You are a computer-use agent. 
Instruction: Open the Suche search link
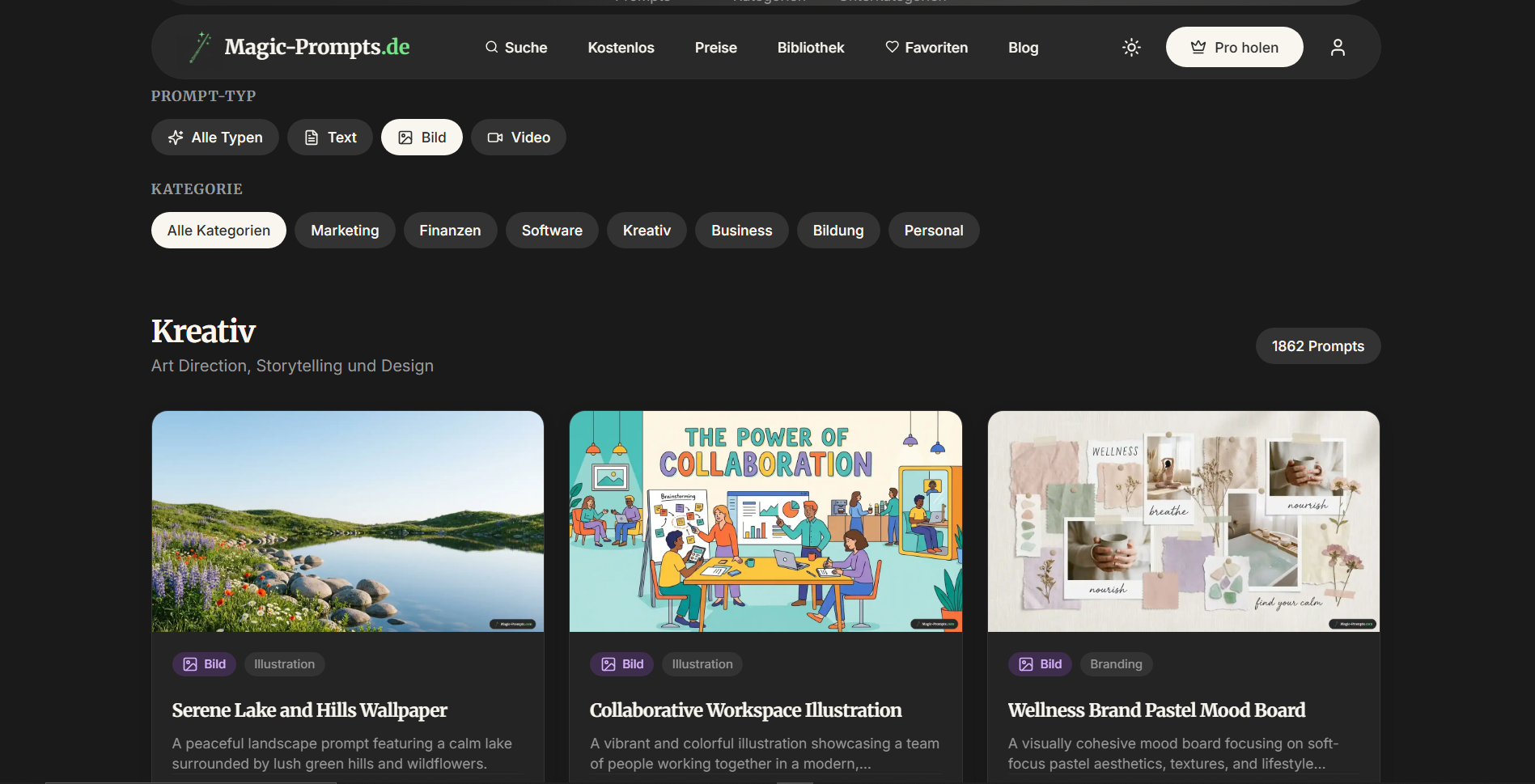point(516,48)
